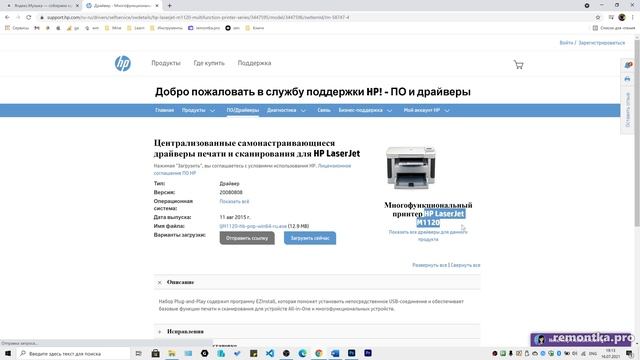Open the notification center
640x360 pixels.
630,353
